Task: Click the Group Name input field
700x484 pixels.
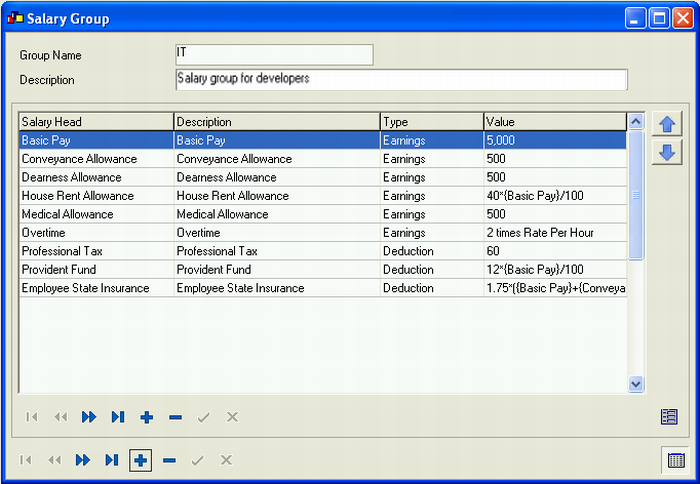Action: (275, 54)
